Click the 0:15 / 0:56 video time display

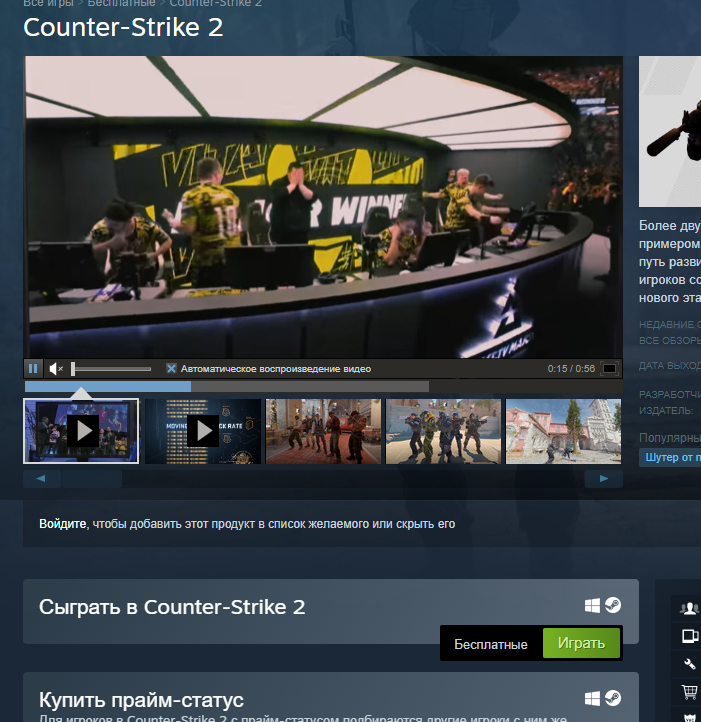pos(571,369)
